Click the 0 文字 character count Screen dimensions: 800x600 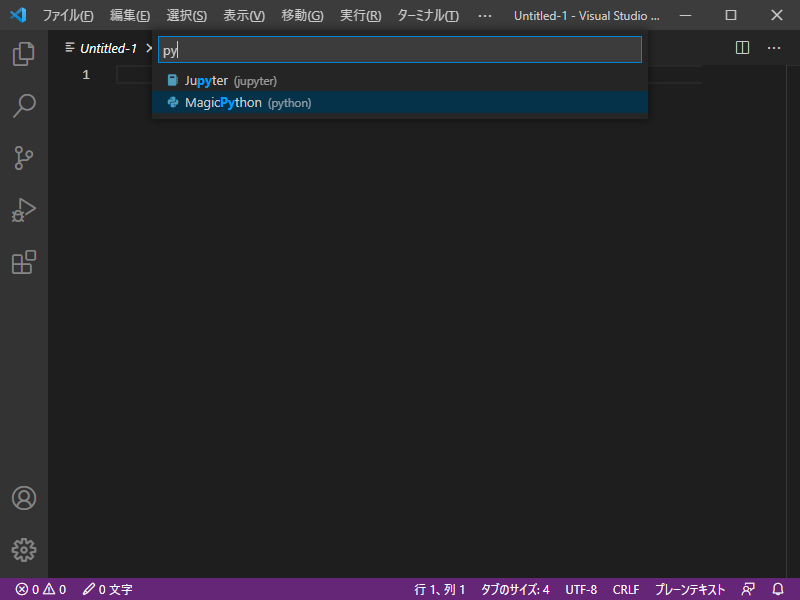pos(108,589)
